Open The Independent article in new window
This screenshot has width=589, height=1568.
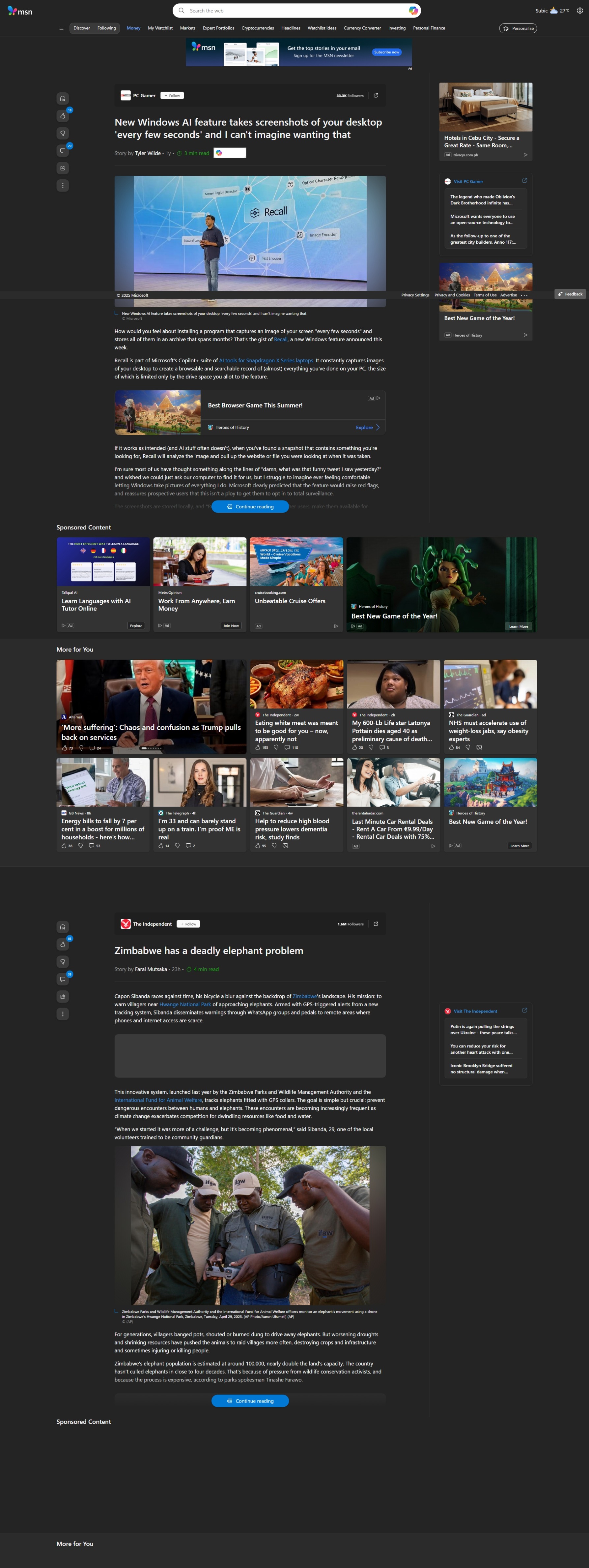[x=376, y=924]
